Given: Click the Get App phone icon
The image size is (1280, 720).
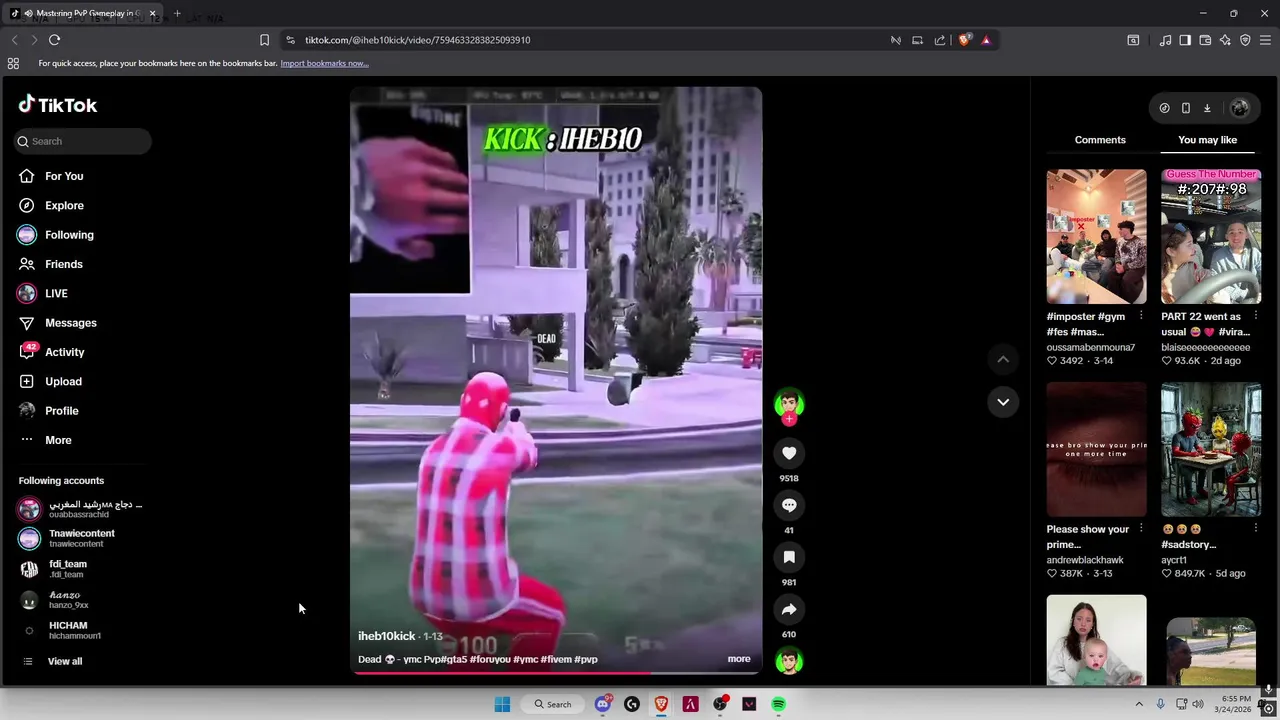Looking at the screenshot, I should (1186, 108).
